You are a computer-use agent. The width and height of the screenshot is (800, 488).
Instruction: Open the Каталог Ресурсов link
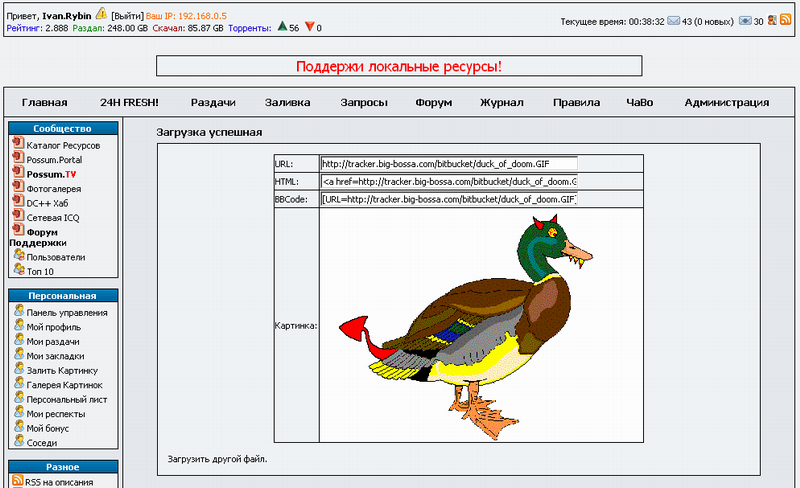63,145
